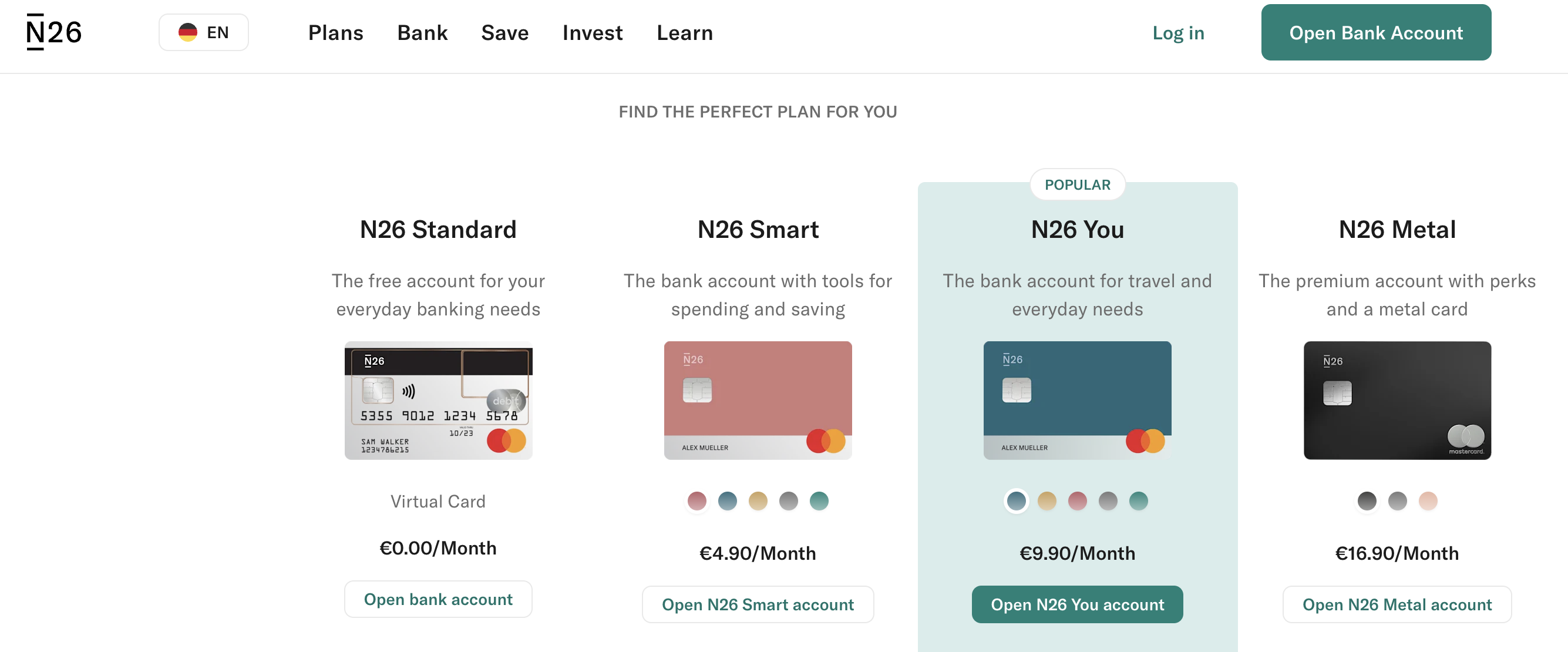Open the Learn menu
This screenshot has height=652, width=1568.
(x=684, y=33)
